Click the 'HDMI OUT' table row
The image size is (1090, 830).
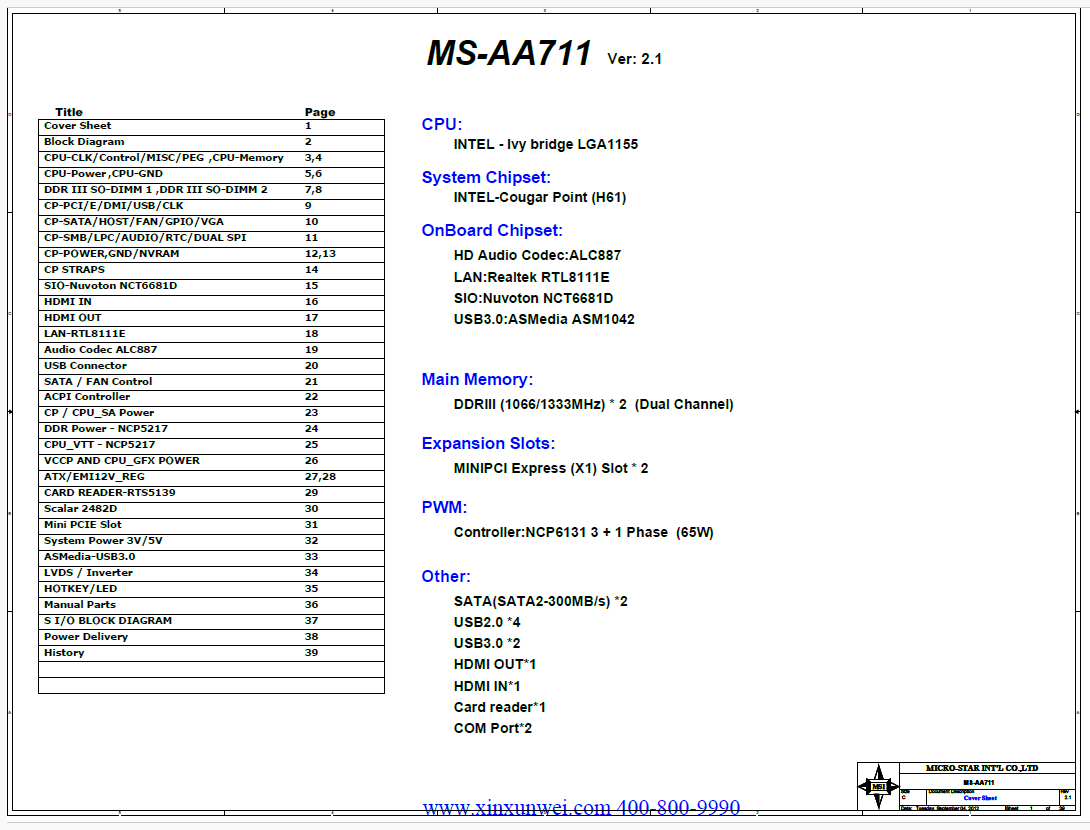211,318
